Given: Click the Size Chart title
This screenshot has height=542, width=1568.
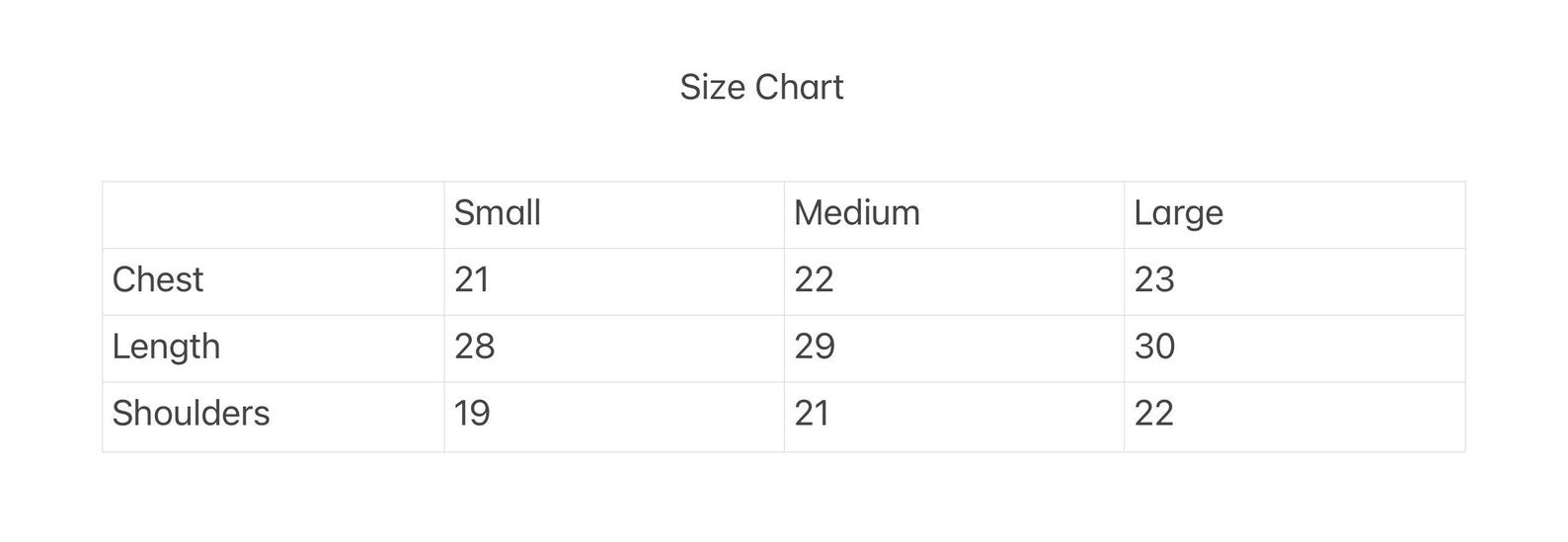Looking at the screenshot, I should point(761,87).
